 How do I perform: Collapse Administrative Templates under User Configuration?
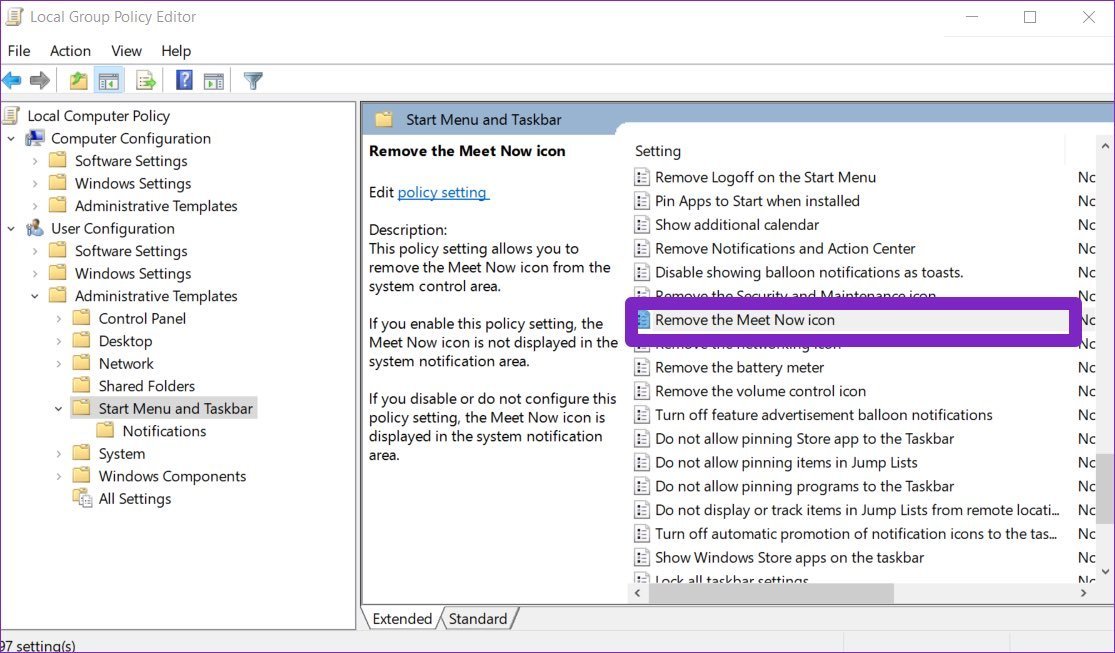[x=35, y=296]
